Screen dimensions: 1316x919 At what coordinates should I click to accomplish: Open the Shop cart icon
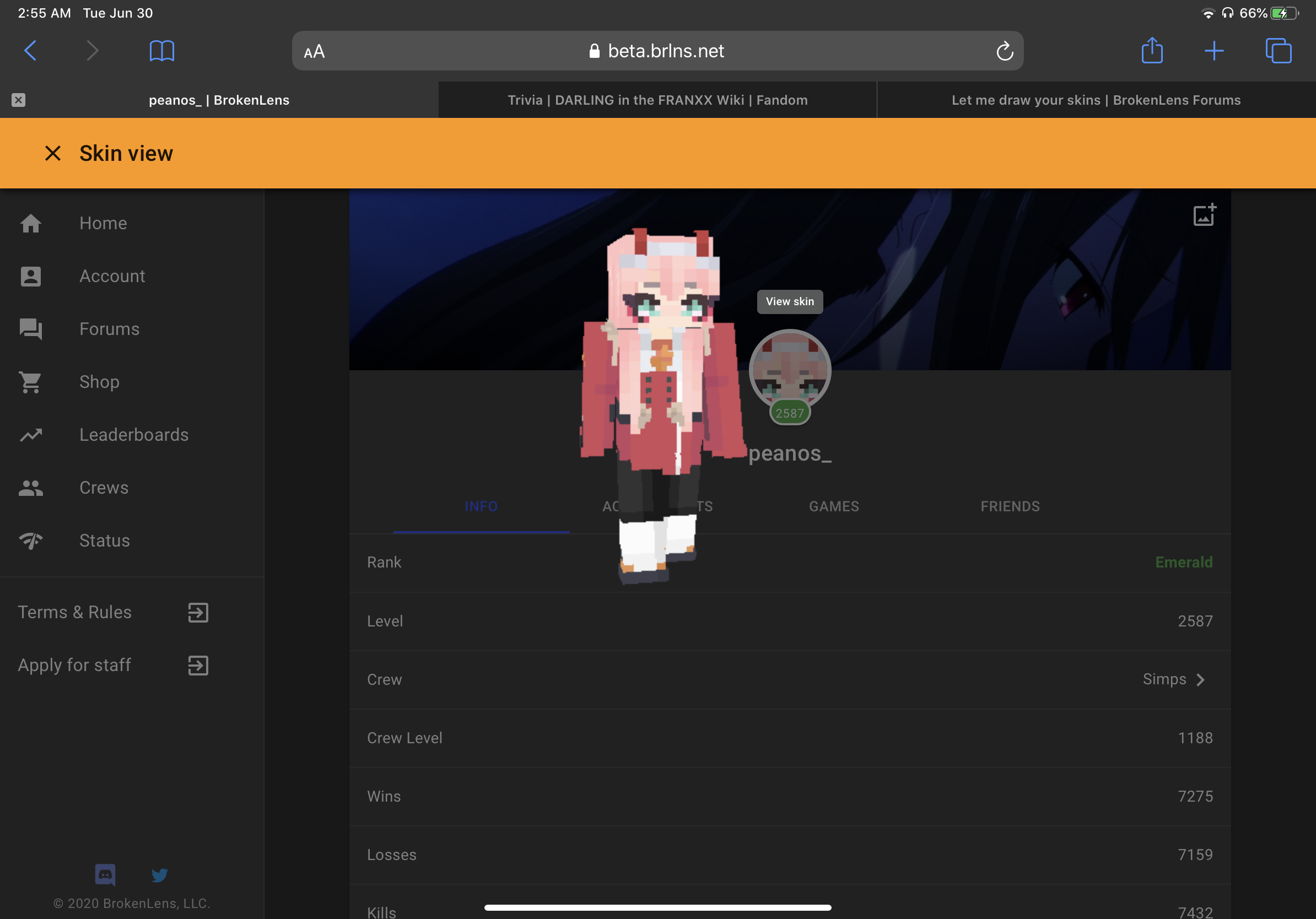pos(31,382)
